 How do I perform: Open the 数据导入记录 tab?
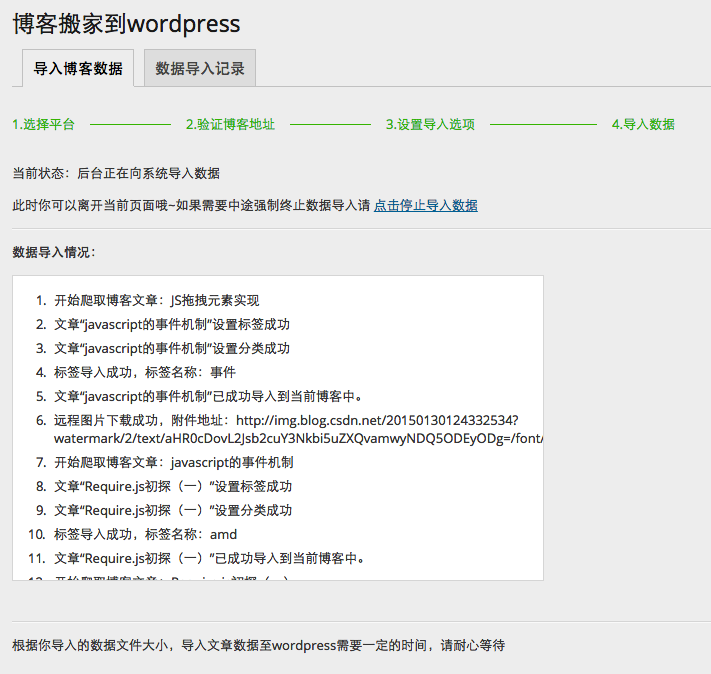(x=200, y=68)
